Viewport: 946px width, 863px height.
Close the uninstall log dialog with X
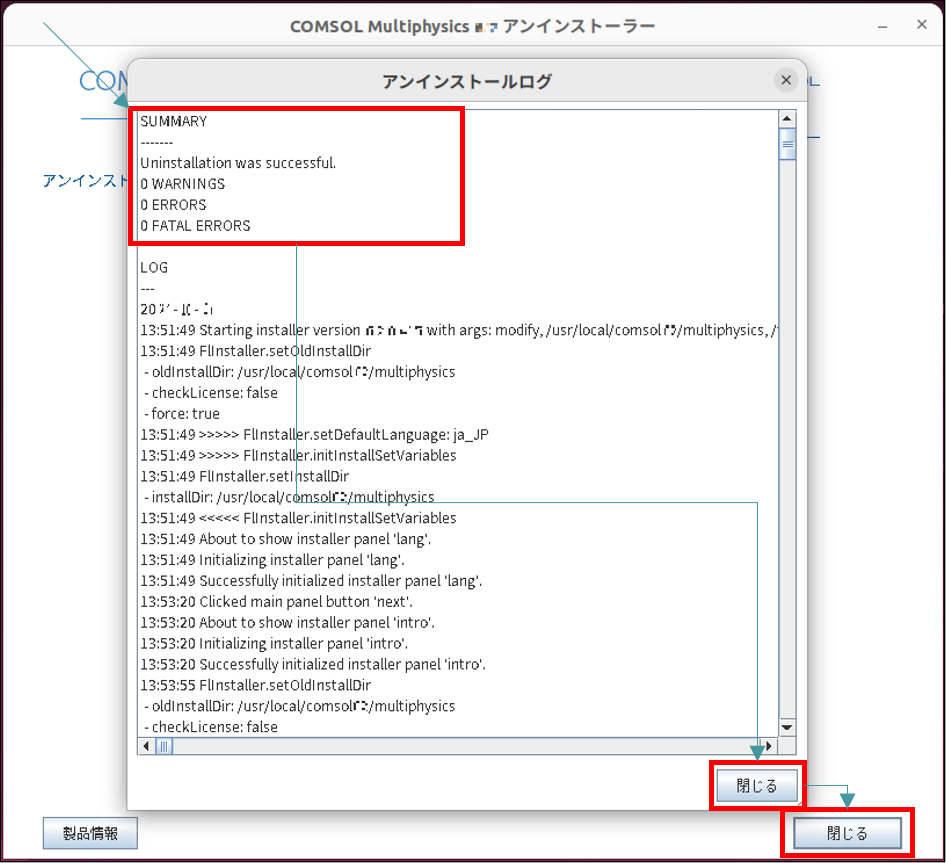(786, 81)
